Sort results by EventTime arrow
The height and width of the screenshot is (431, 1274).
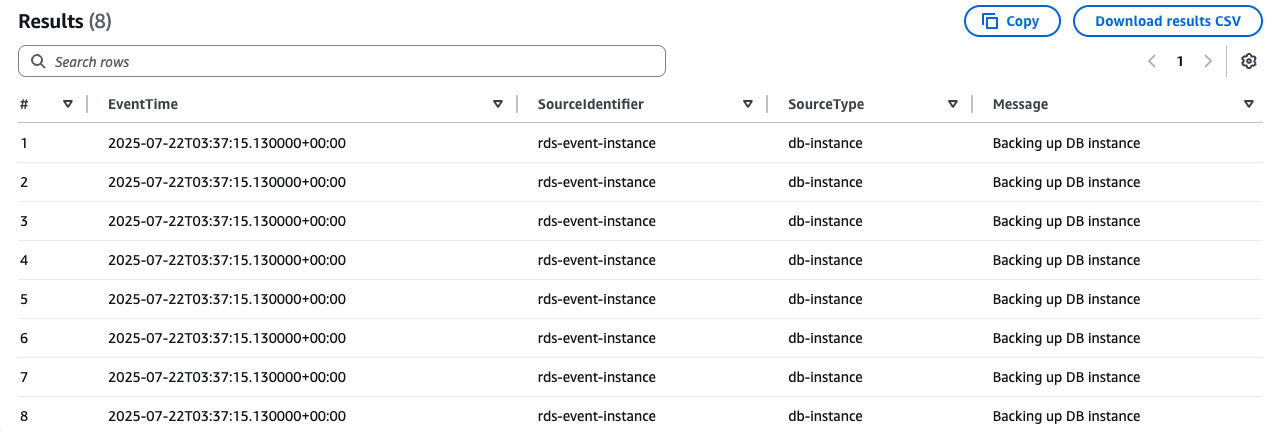(x=498, y=104)
